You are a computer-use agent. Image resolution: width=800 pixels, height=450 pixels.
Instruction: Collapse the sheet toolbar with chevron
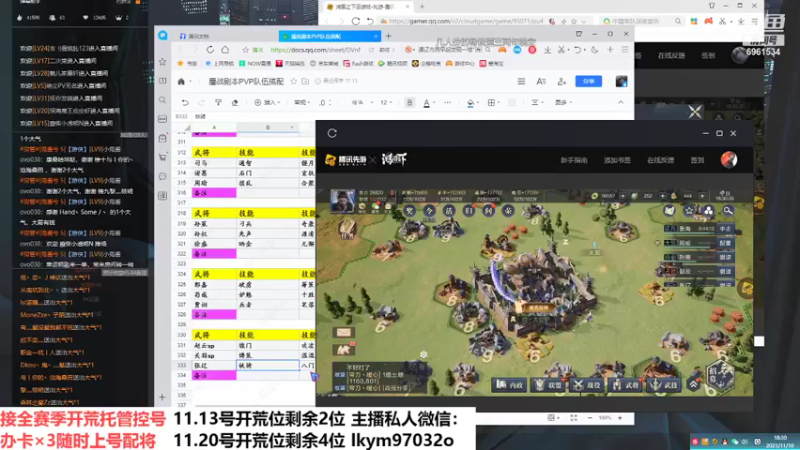[621, 103]
